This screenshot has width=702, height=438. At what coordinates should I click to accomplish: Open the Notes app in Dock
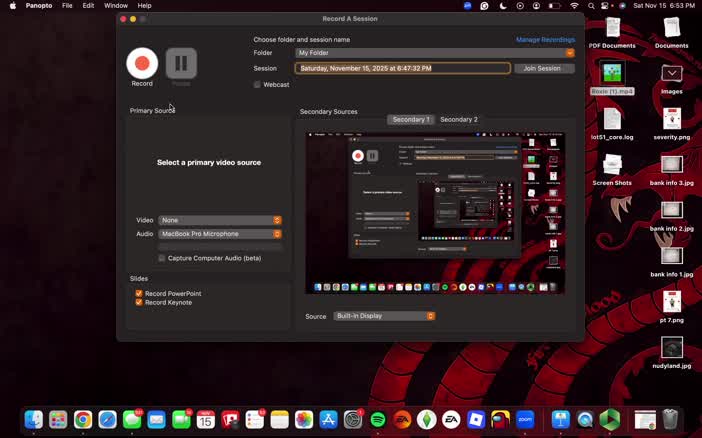[279, 420]
